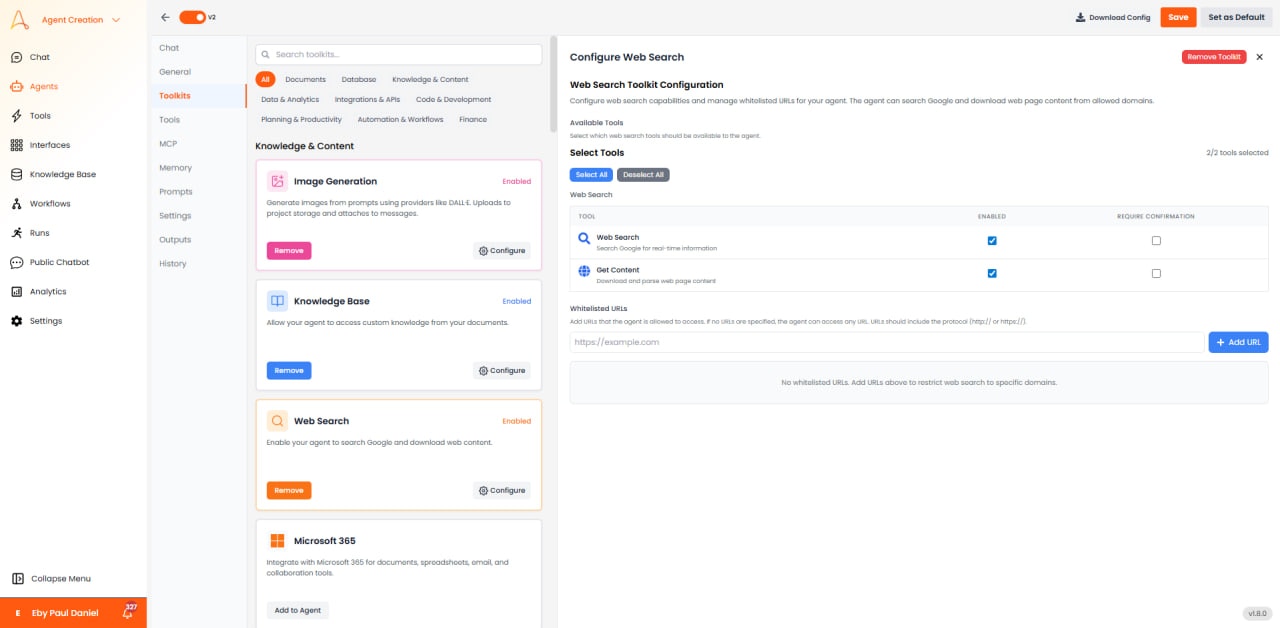Check Require Confirmation for Get Content

tap(1156, 273)
